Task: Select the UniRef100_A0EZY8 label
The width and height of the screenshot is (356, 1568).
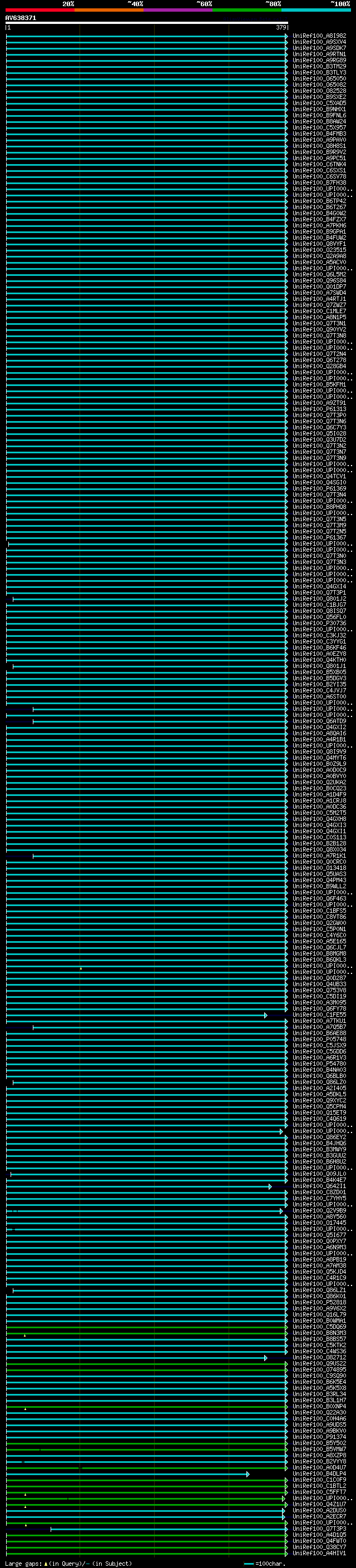Action: pos(319,654)
